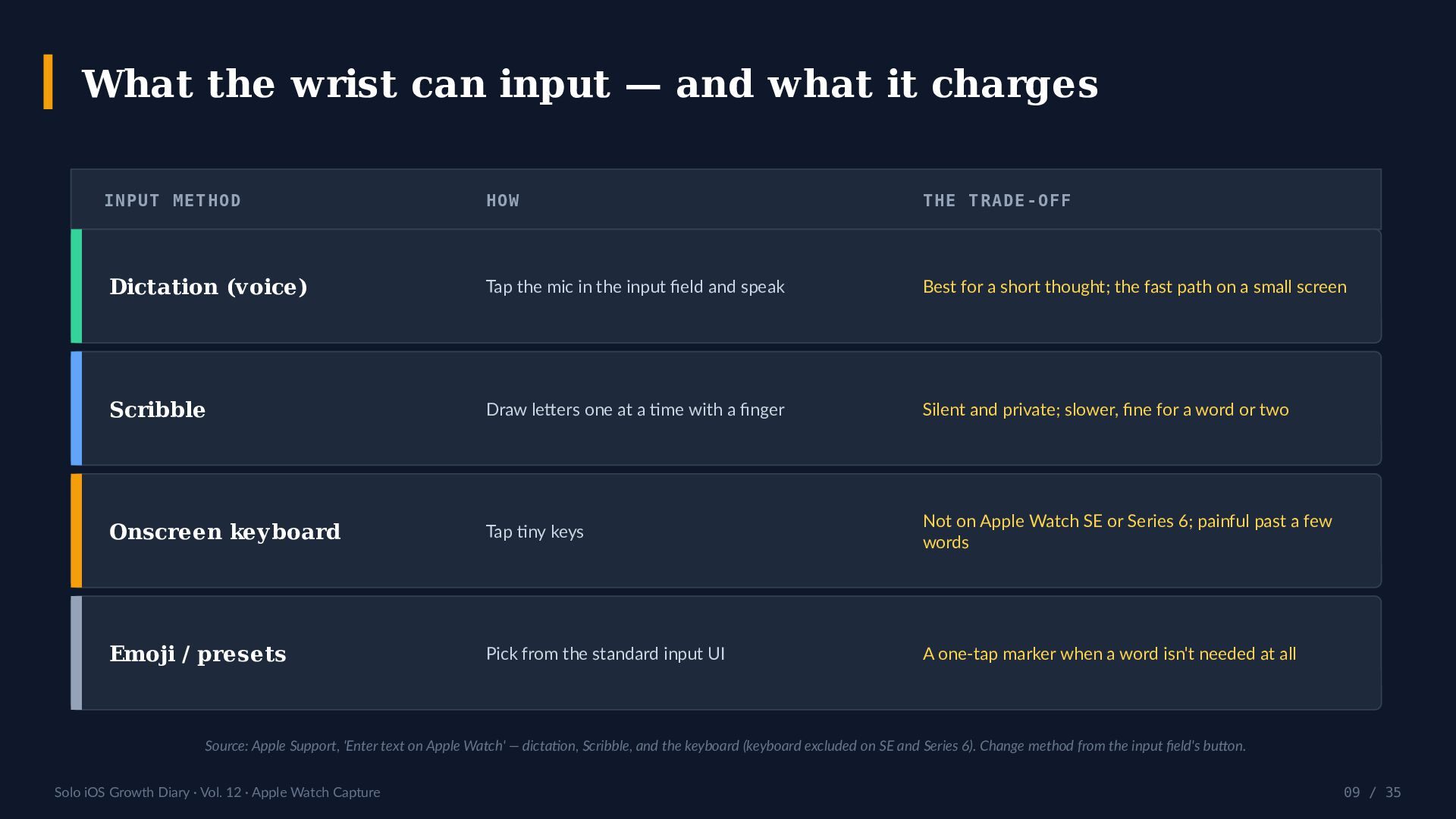Click the 'Silent and private' trade-off text

pyautogui.click(x=1106, y=409)
